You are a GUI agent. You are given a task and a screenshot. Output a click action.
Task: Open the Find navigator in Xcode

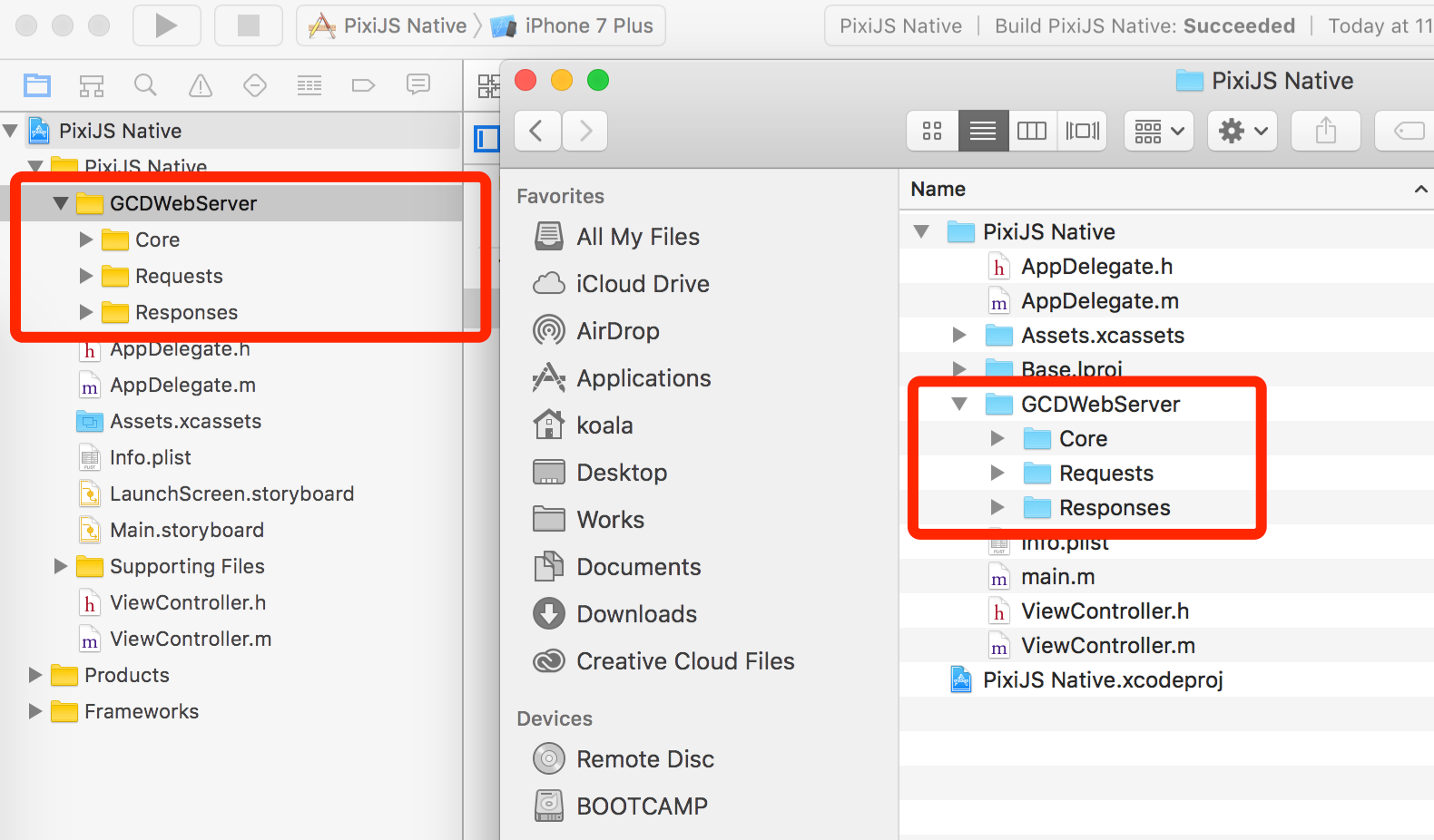coord(145,86)
